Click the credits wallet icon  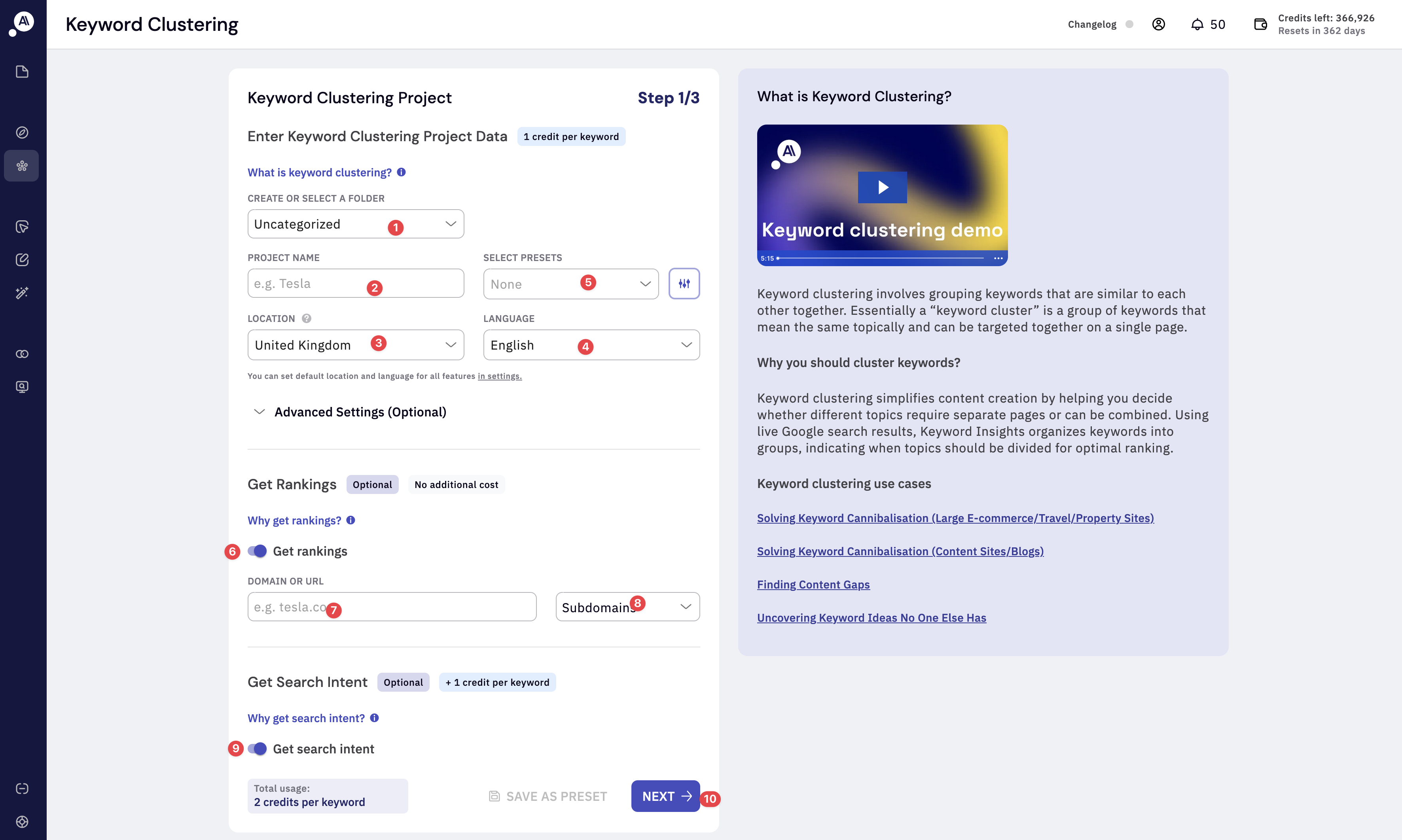click(x=1260, y=25)
